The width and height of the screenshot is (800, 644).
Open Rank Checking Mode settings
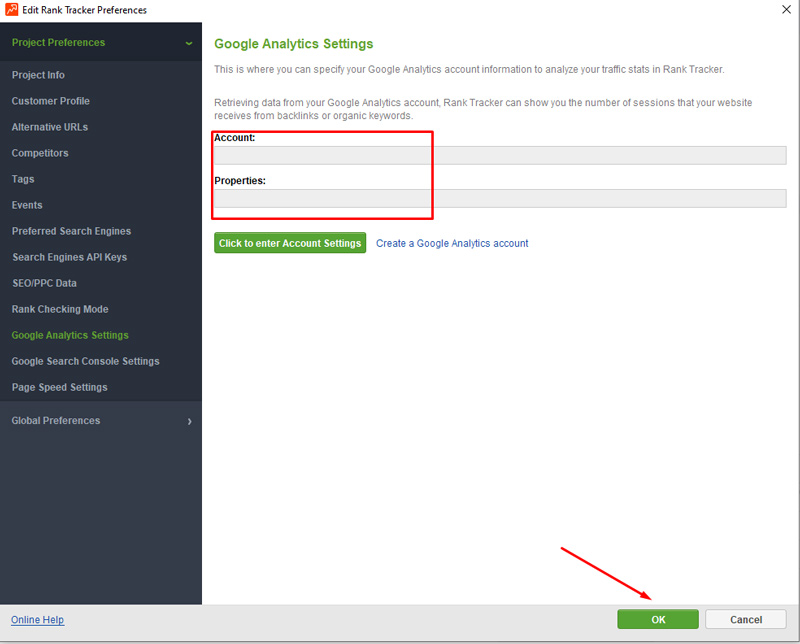60,309
